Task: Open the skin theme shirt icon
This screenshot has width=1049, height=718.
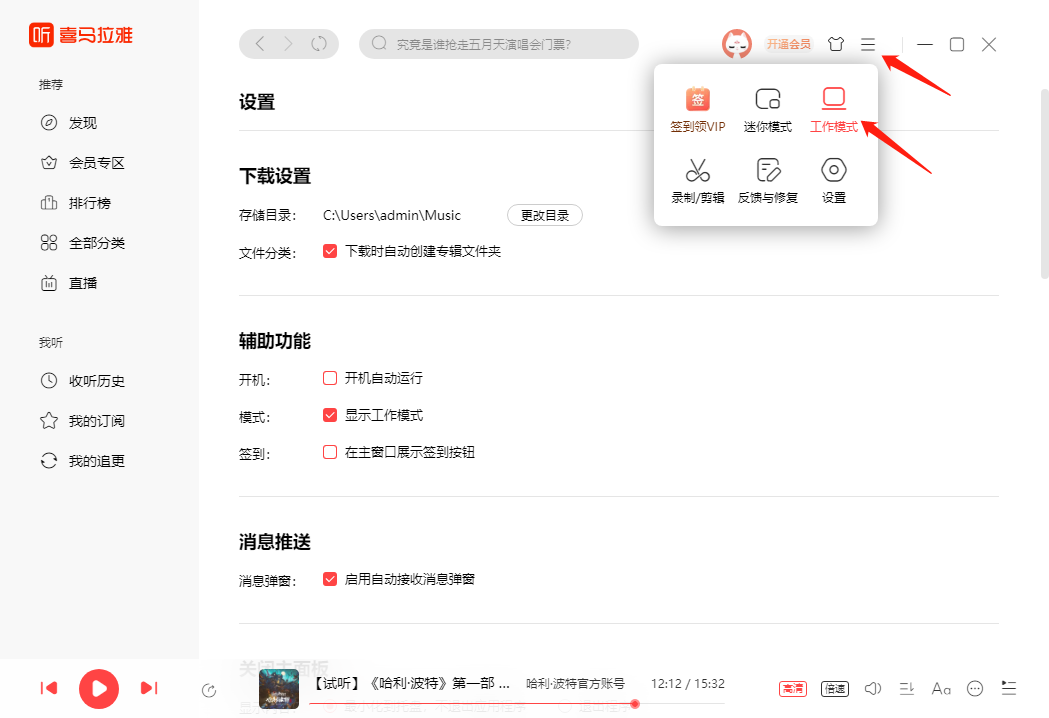Action: point(835,44)
